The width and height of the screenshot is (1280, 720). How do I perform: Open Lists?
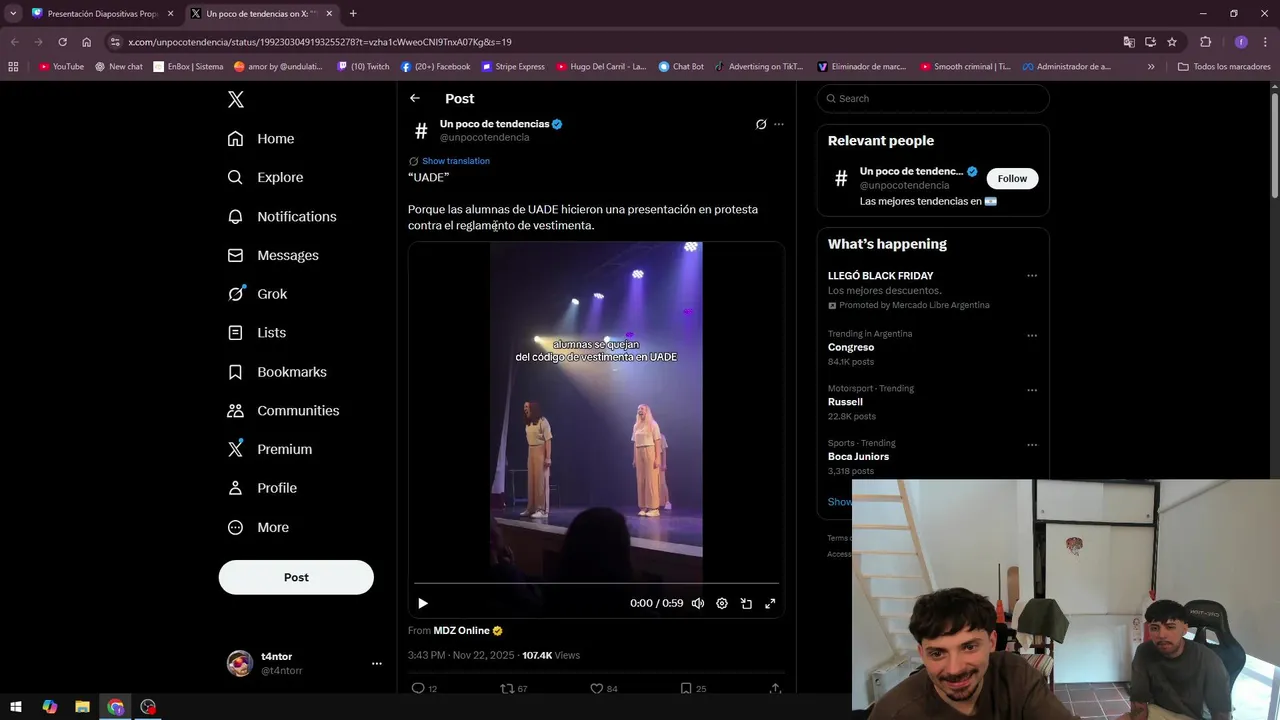[x=257, y=333]
